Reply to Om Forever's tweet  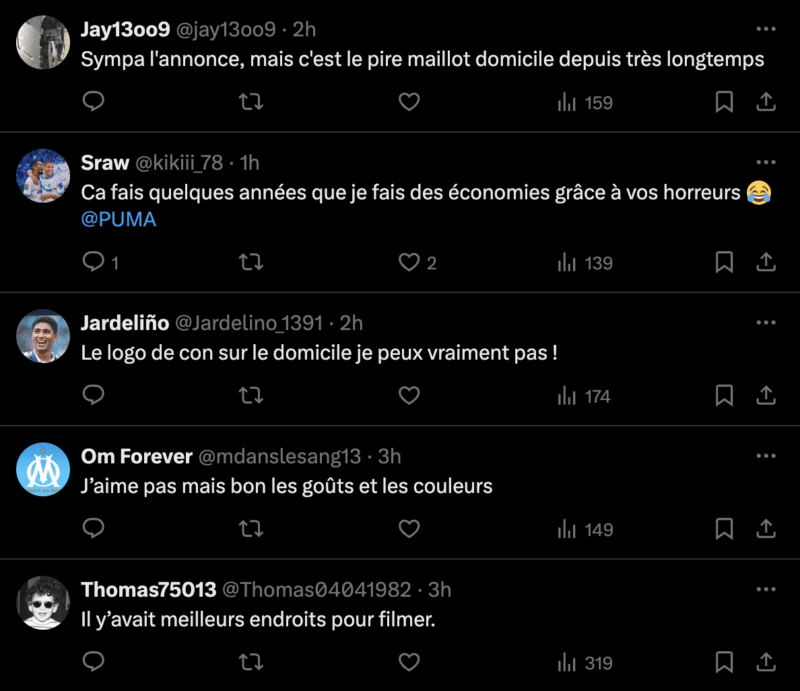click(x=93, y=529)
